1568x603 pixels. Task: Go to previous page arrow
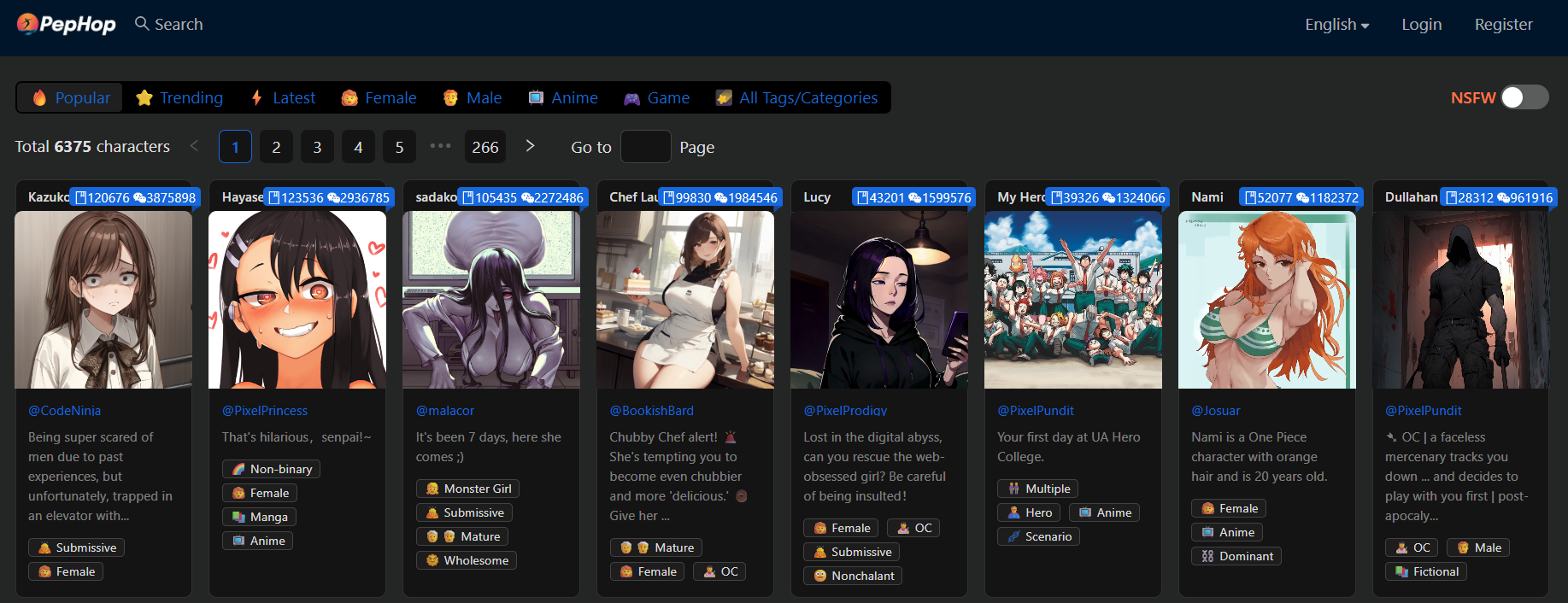[x=194, y=146]
